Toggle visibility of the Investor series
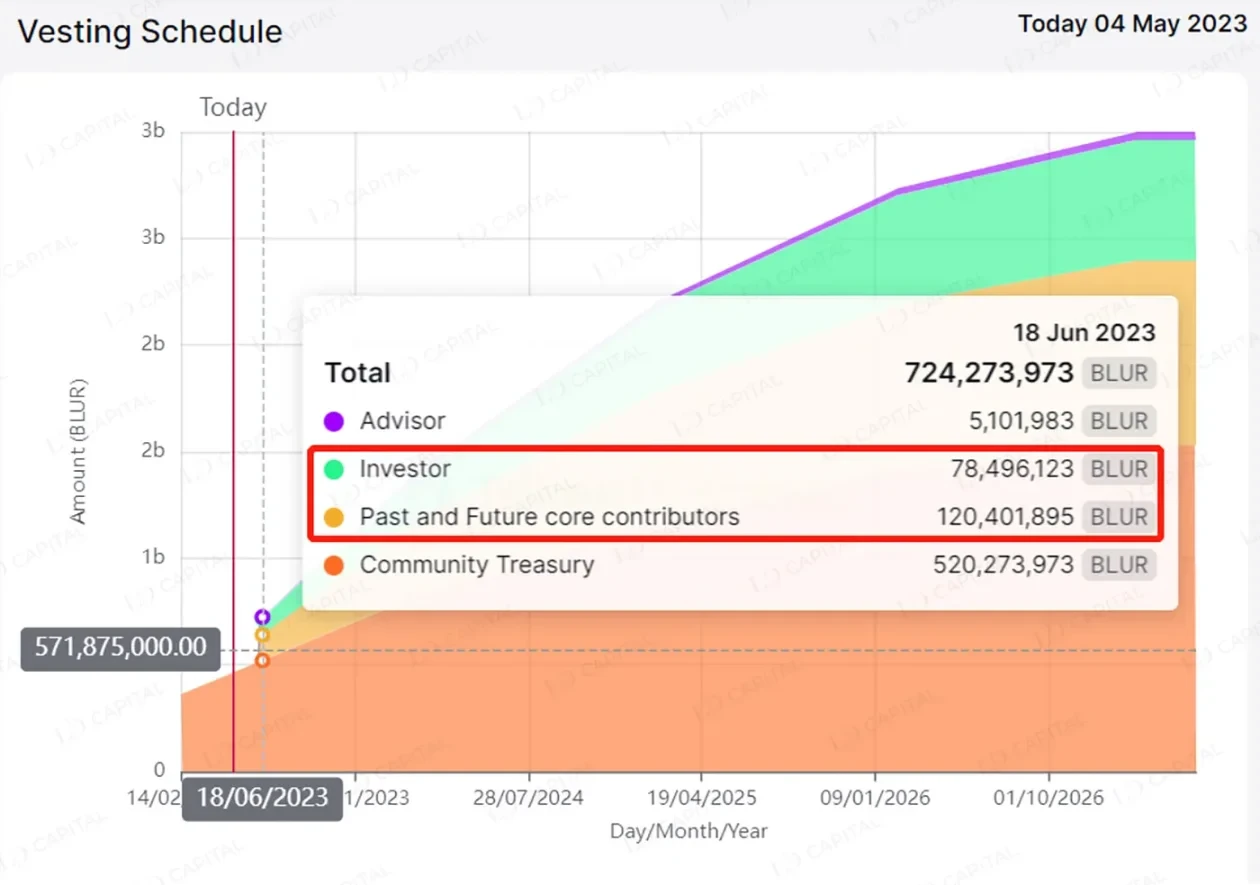The image size is (1260, 885). (404, 469)
